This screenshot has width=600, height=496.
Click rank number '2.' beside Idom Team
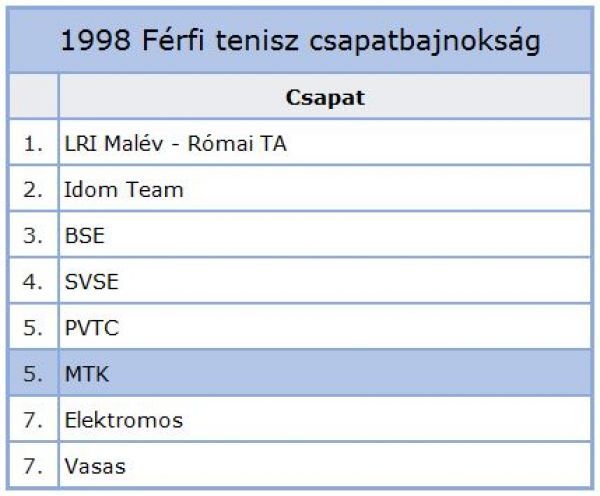click(x=33, y=190)
